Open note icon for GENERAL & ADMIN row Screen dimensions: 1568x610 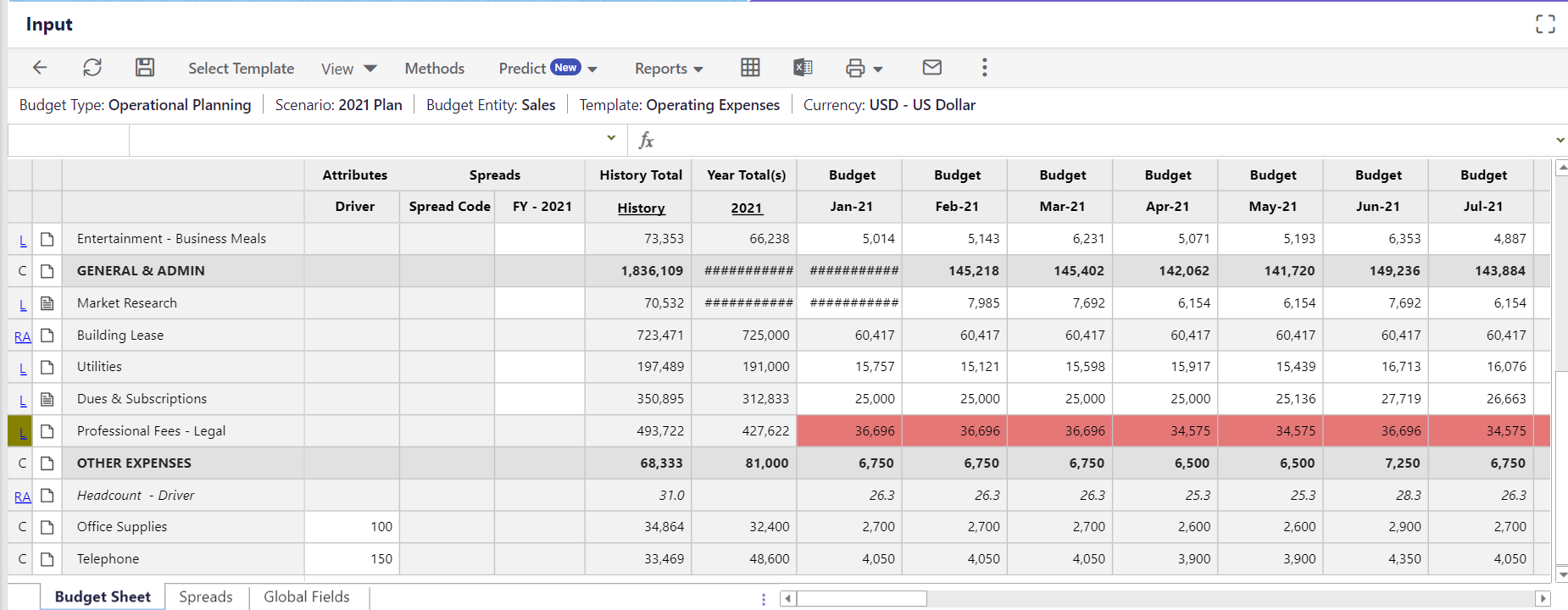click(47, 271)
